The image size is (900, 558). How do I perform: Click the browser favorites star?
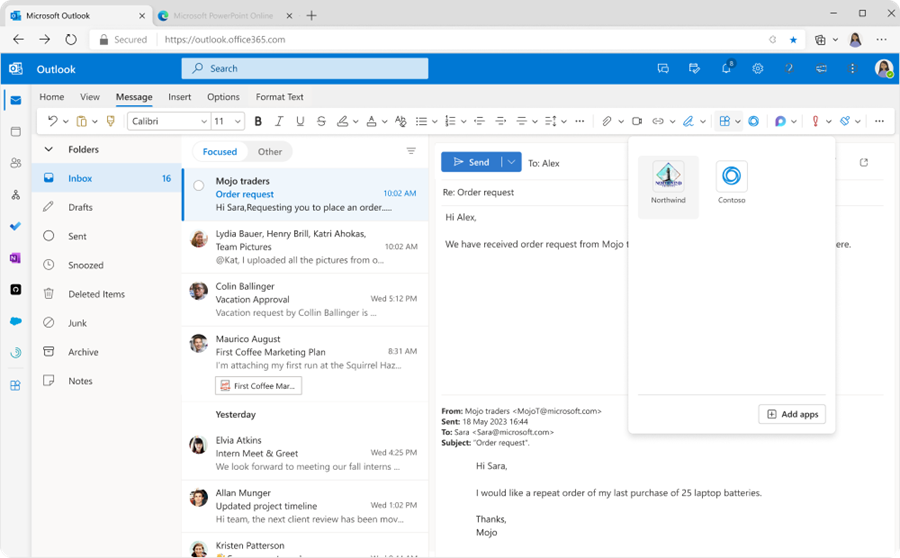pyautogui.click(x=793, y=40)
